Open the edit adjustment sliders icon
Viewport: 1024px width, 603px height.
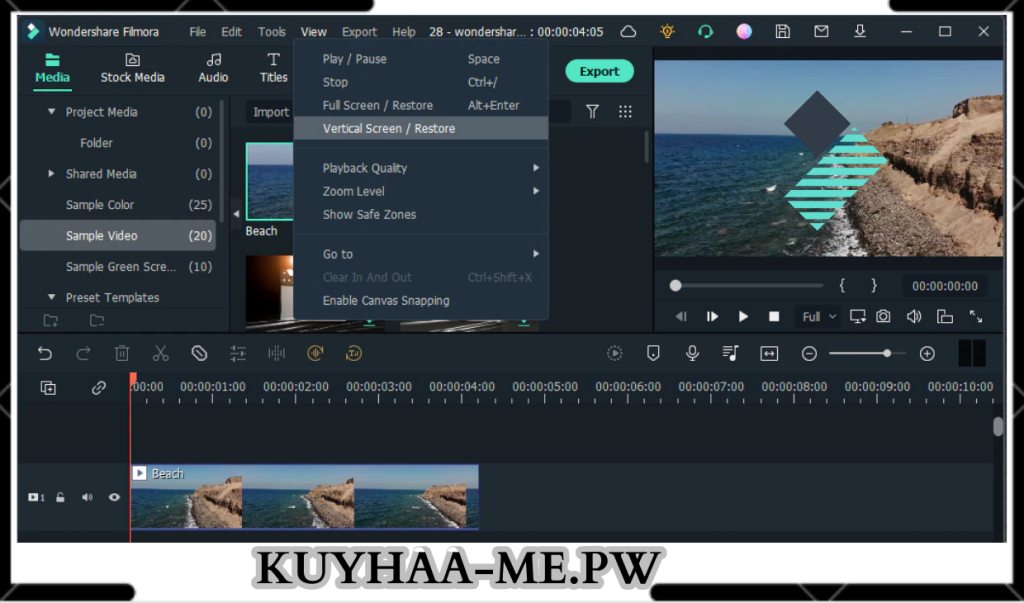(x=238, y=353)
